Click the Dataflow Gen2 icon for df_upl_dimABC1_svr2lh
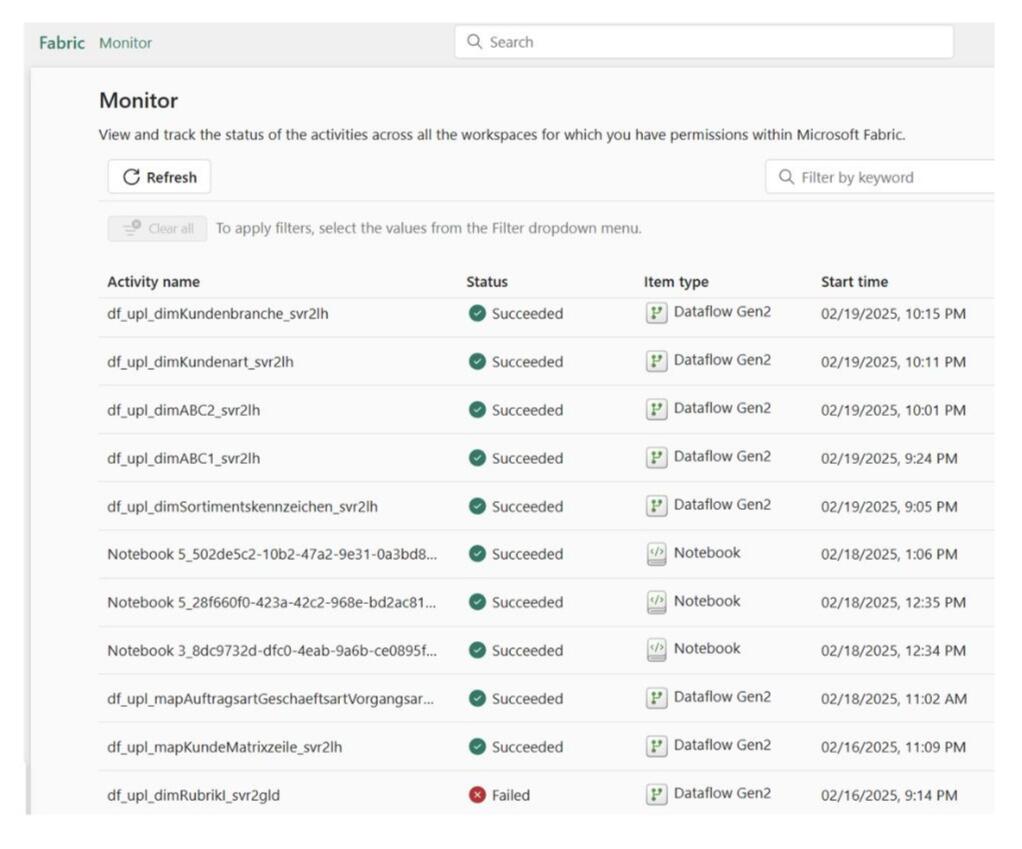The image size is (1022, 849). click(x=656, y=458)
